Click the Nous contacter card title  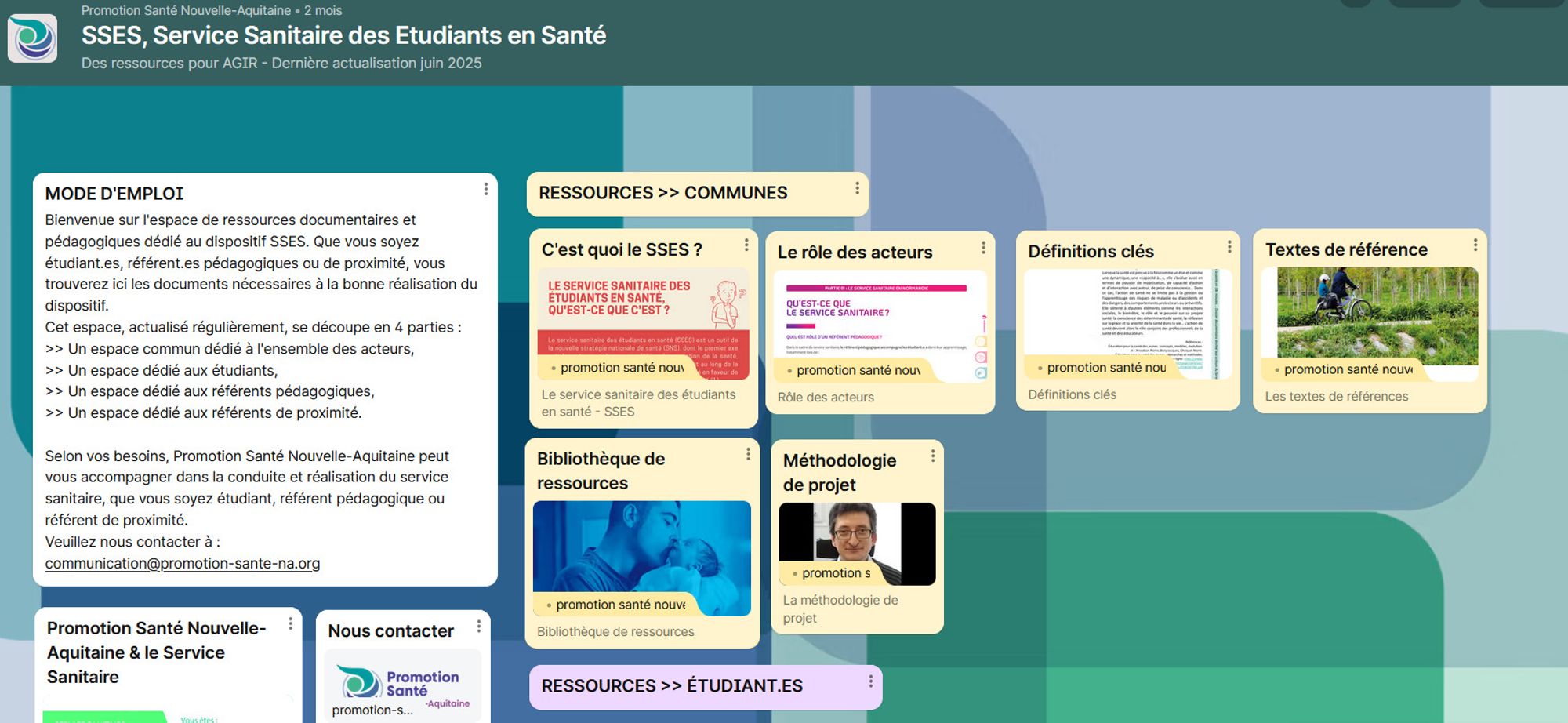tap(390, 630)
